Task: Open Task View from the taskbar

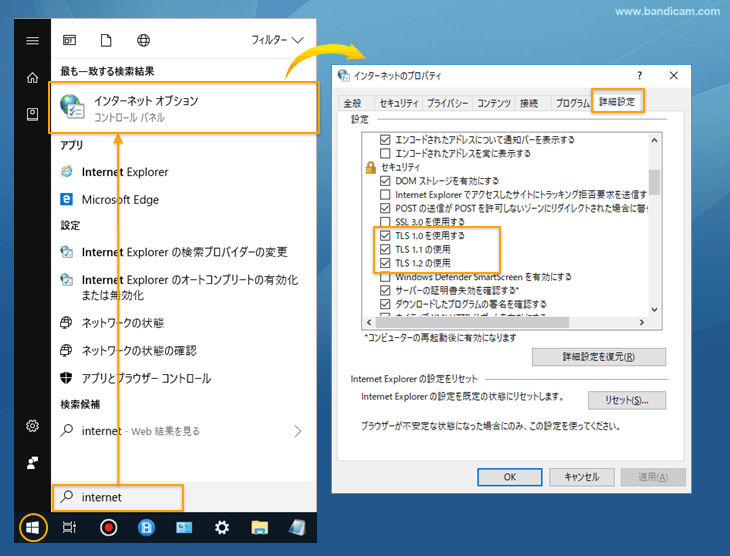Action: click(x=69, y=527)
